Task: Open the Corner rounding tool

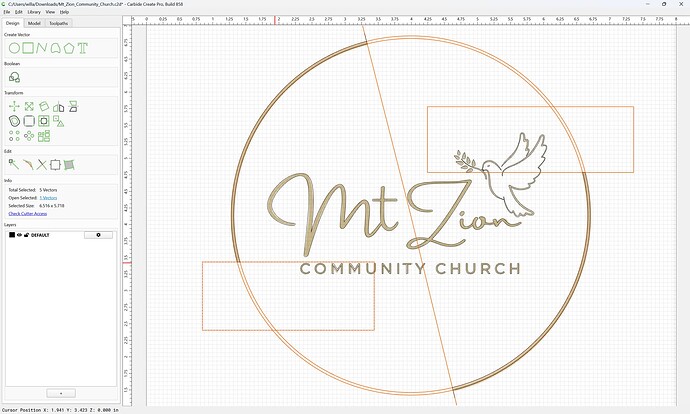Action: pyautogui.click(x=29, y=121)
